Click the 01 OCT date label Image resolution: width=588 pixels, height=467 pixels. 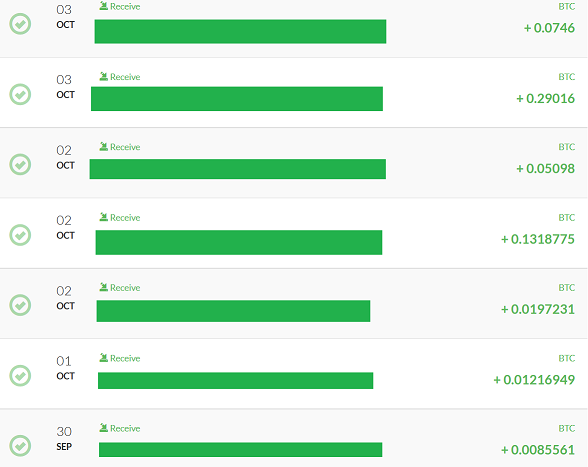tap(65, 368)
